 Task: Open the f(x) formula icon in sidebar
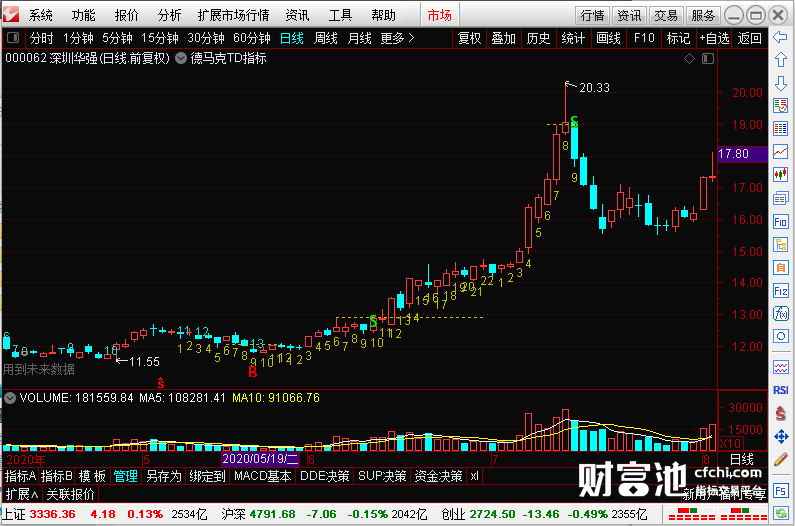(x=780, y=313)
